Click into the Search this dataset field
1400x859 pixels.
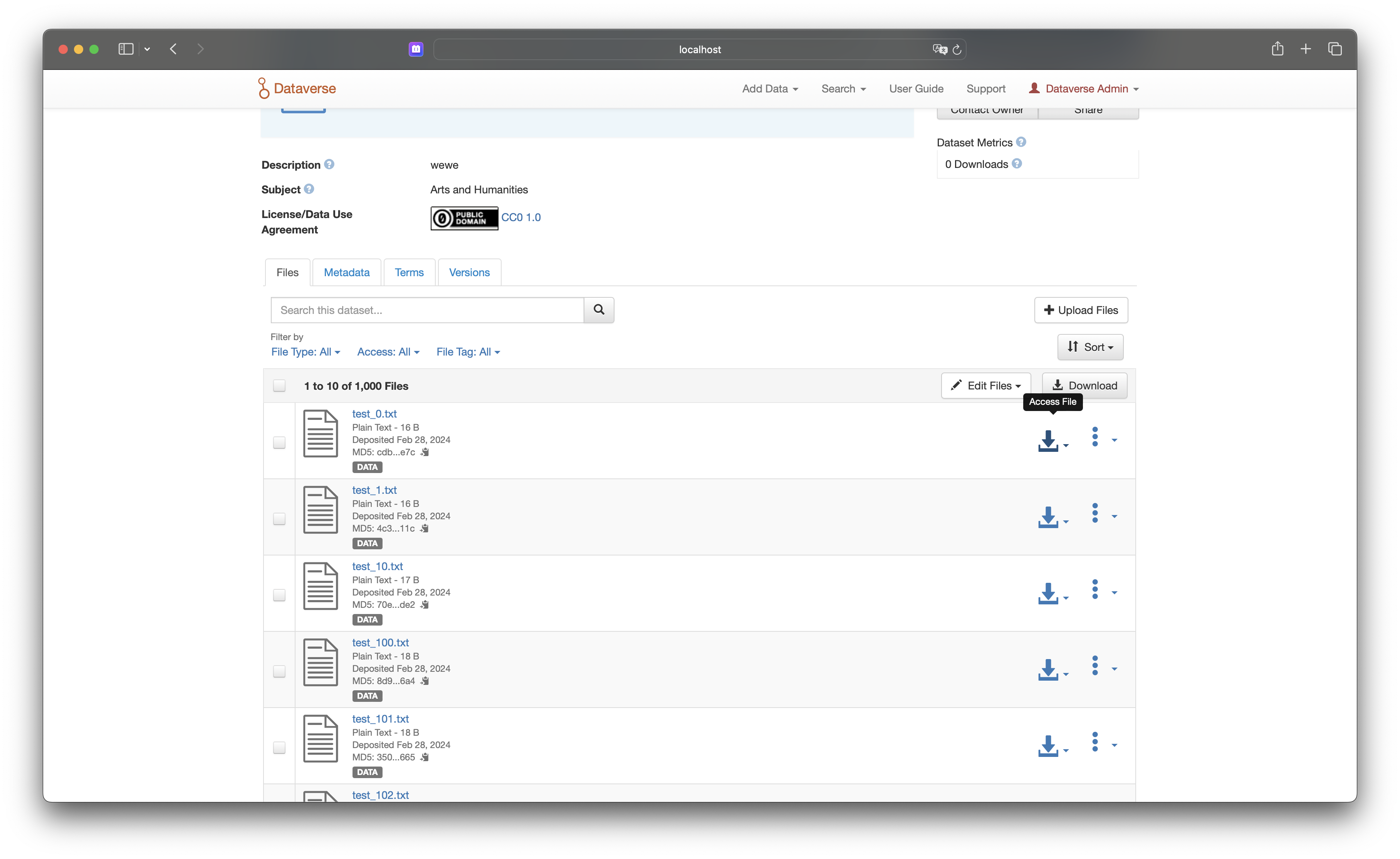point(427,310)
